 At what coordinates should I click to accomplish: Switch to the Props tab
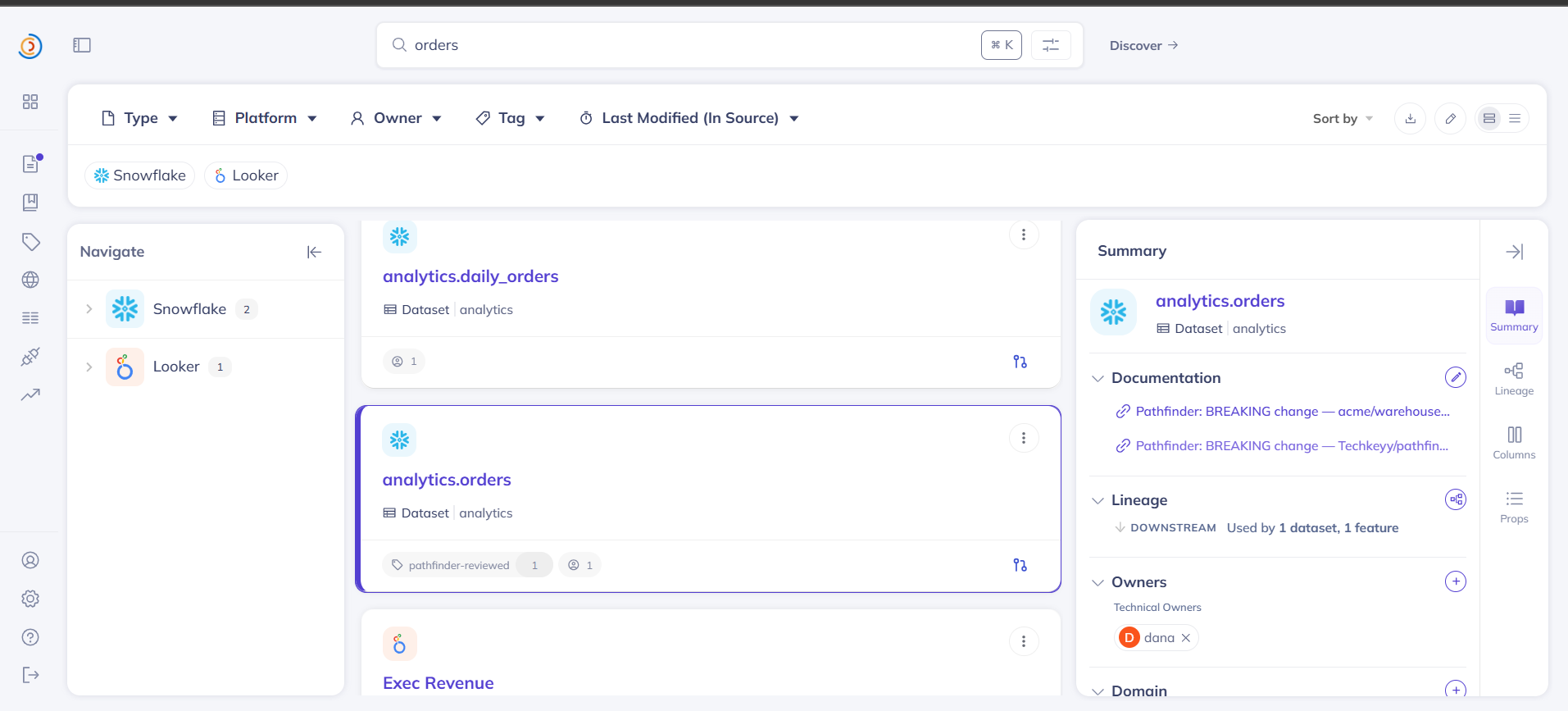pyautogui.click(x=1514, y=507)
